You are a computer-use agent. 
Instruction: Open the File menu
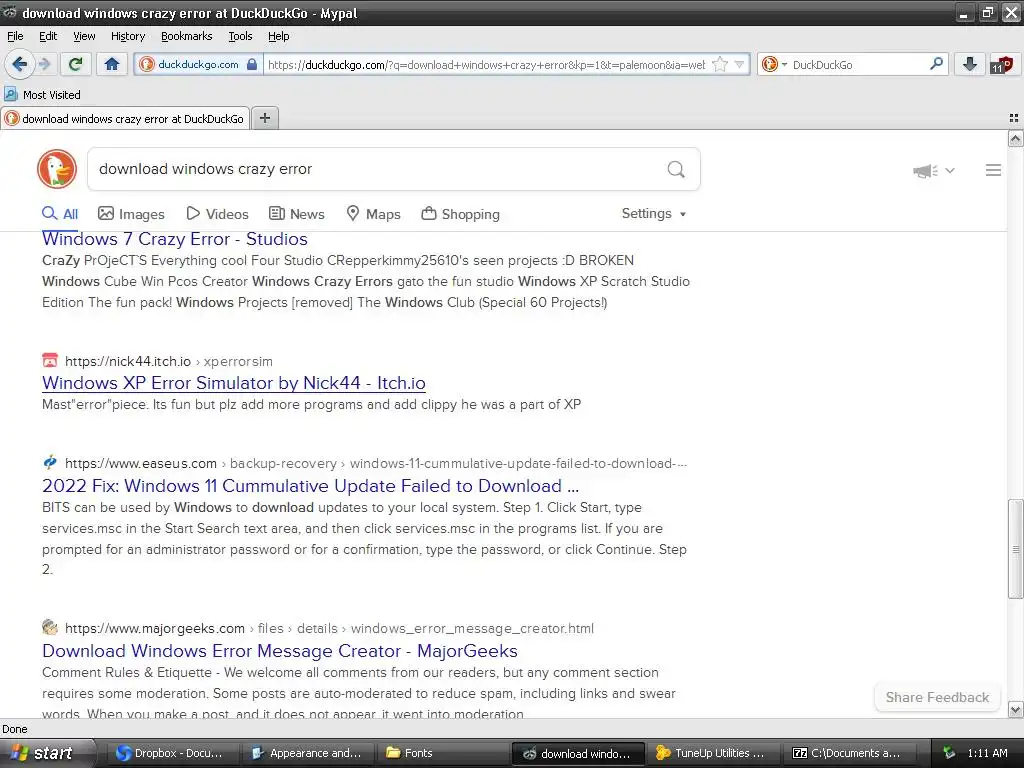[15, 36]
